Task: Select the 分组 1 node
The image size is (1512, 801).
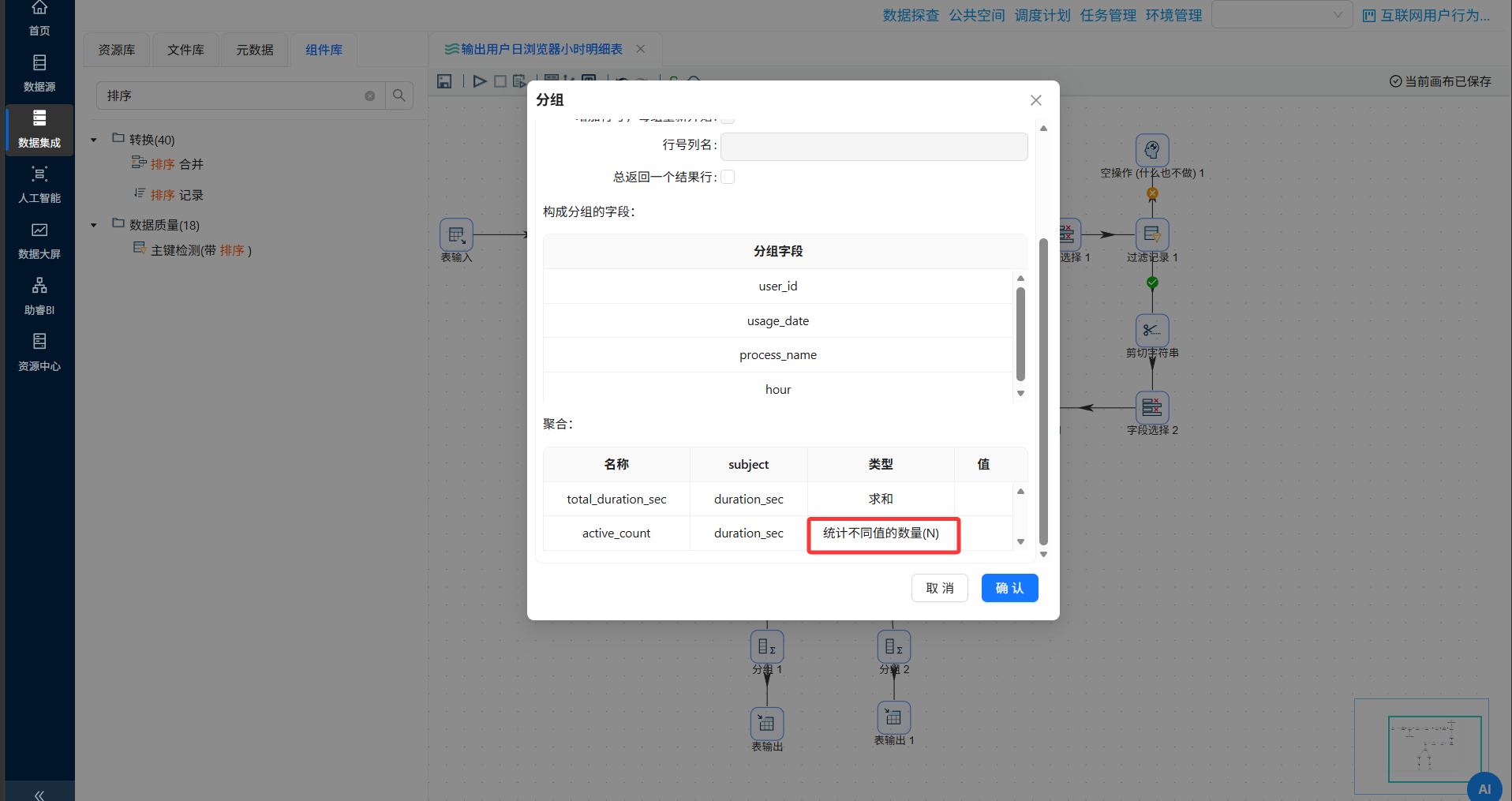Action: 767,646
